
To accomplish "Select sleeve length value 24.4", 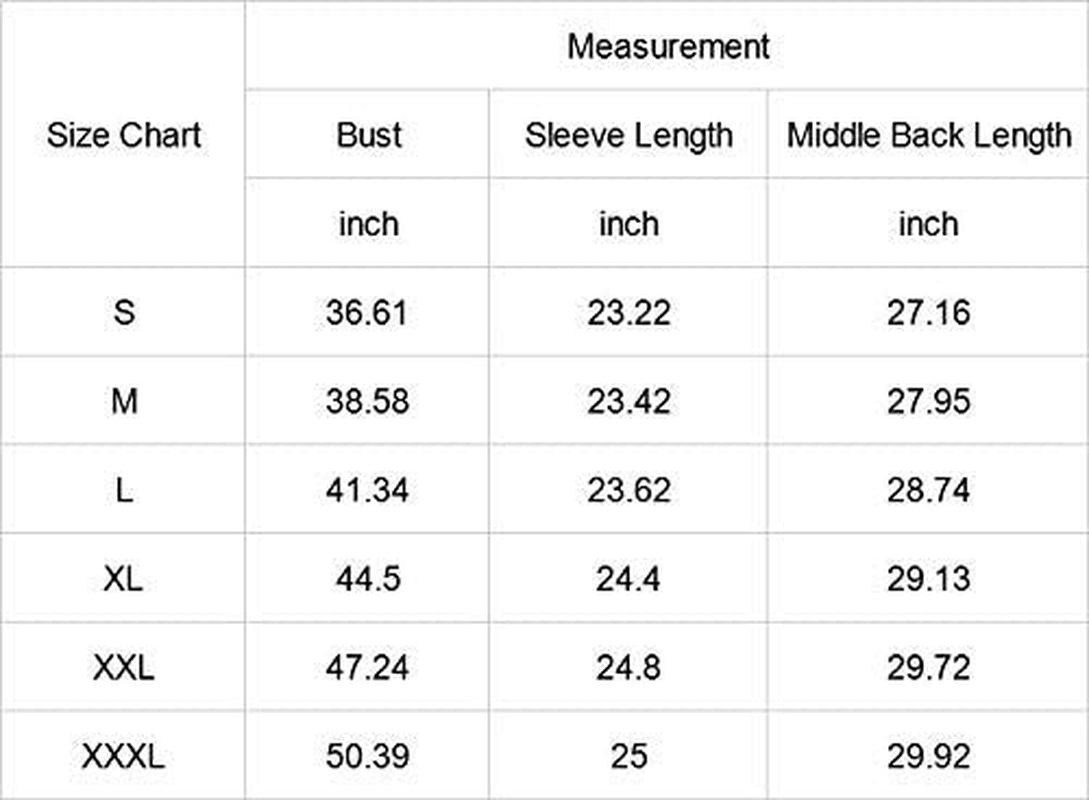I will click(628, 579).
